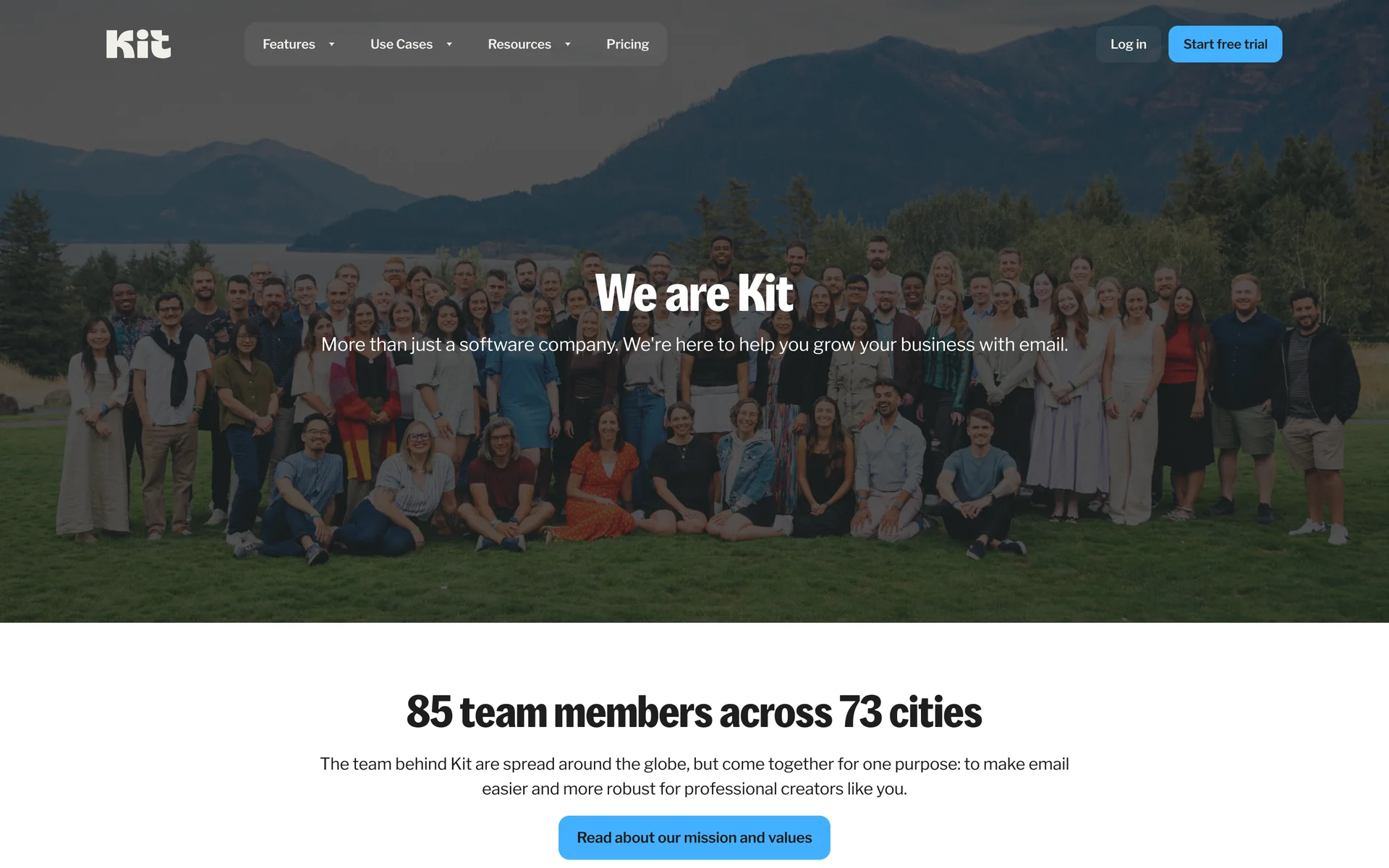Expand the arrow beside Features

(x=332, y=44)
